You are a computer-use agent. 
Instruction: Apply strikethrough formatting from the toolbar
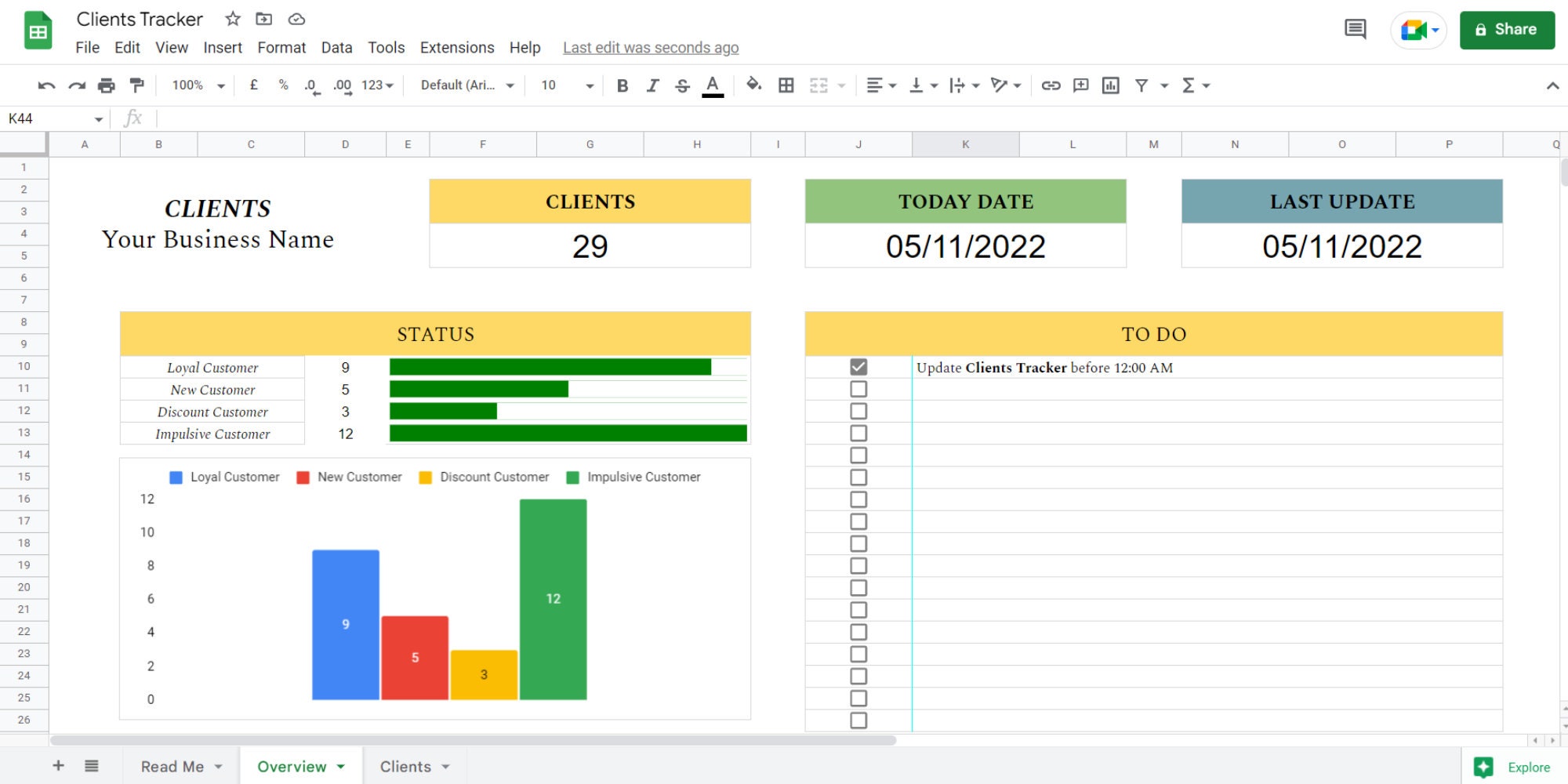tap(682, 85)
